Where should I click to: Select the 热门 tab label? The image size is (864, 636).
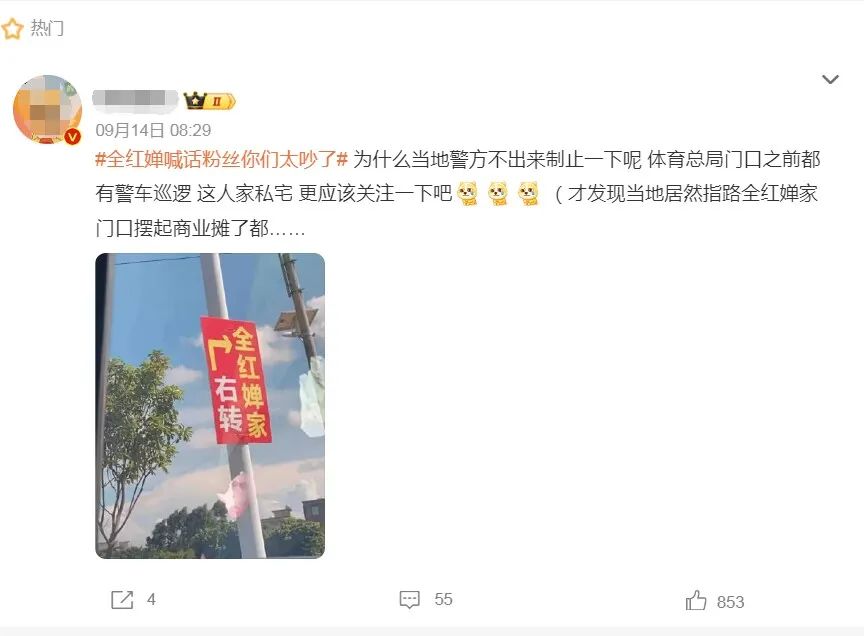pyautogui.click(x=47, y=28)
